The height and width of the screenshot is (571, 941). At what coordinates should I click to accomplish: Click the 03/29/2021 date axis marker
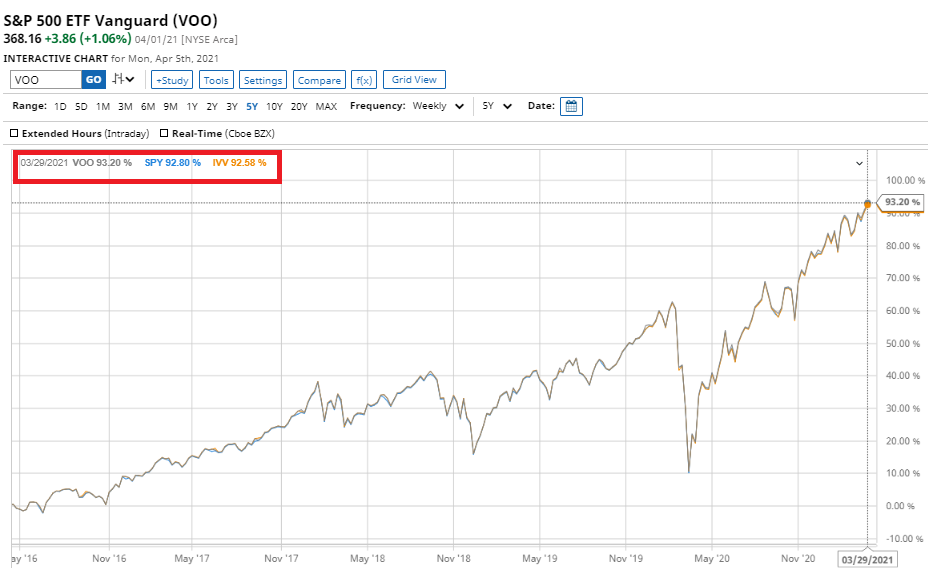pyautogui.click(x=867, y=560)
